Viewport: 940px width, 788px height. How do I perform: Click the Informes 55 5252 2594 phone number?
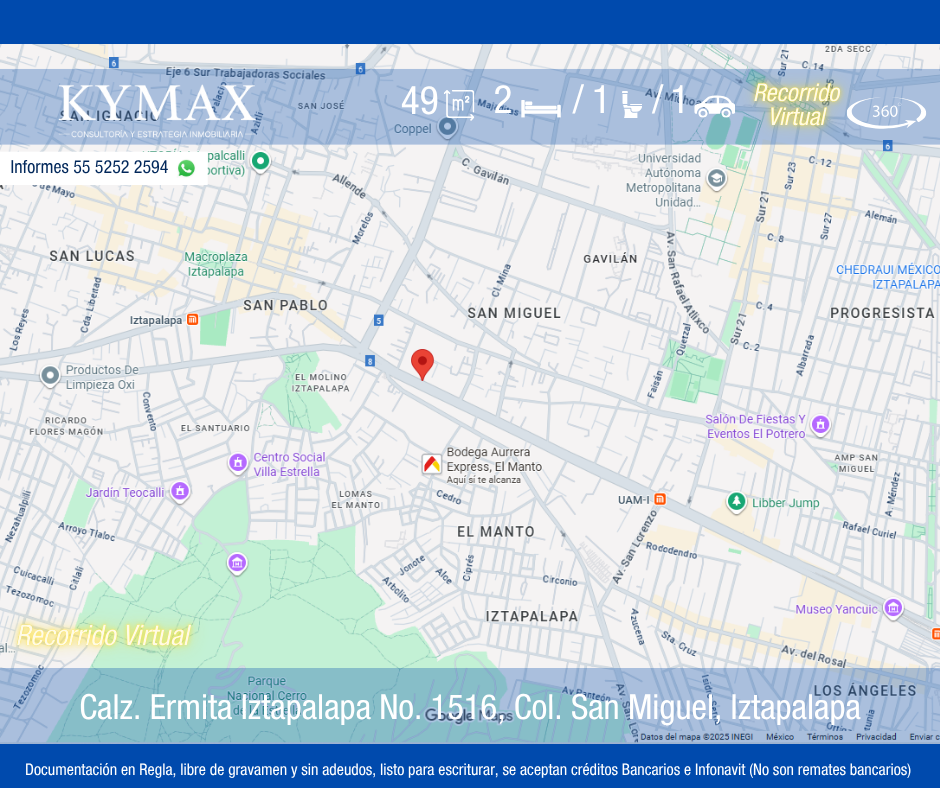click(x=89, y=168)
